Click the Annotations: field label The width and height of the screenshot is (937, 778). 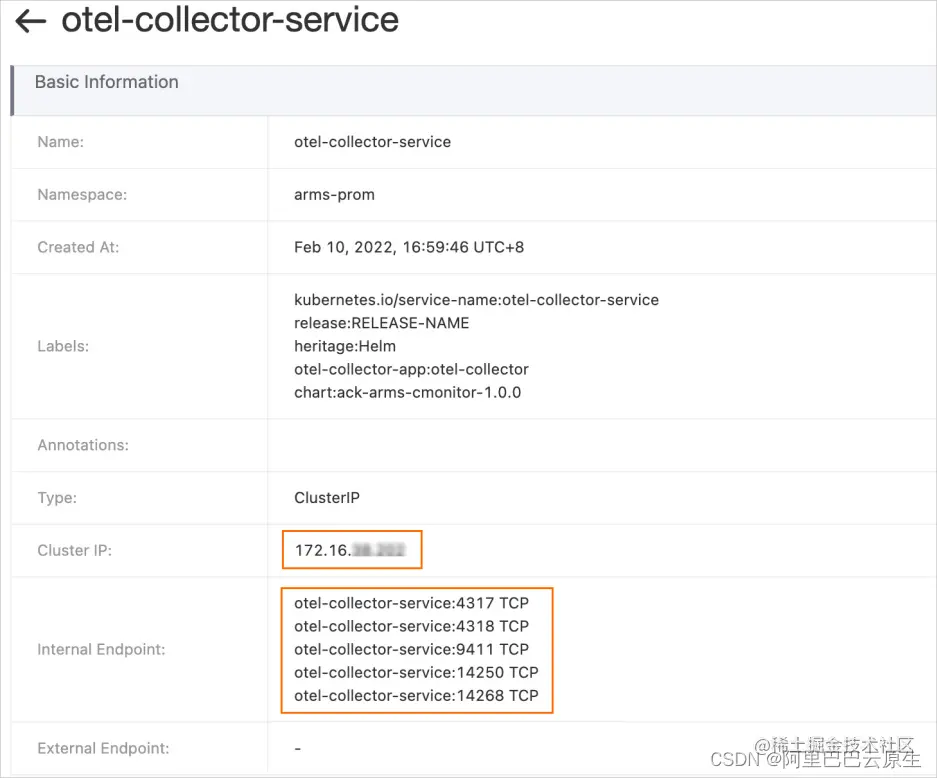tap(83, 445)
